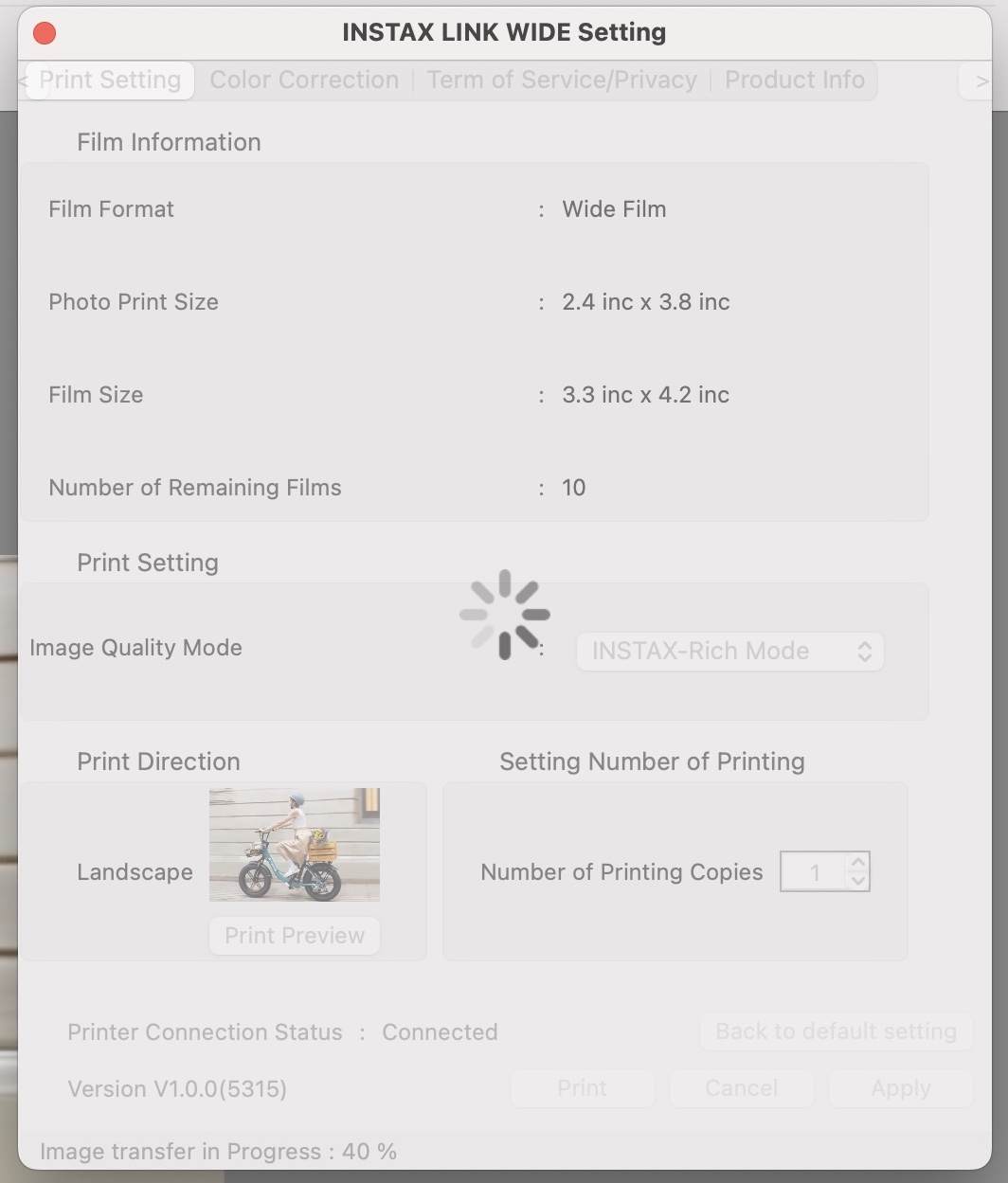Apply the current print settings
Viewport: 1008px width, 1183px height.
pos(900,1088)
